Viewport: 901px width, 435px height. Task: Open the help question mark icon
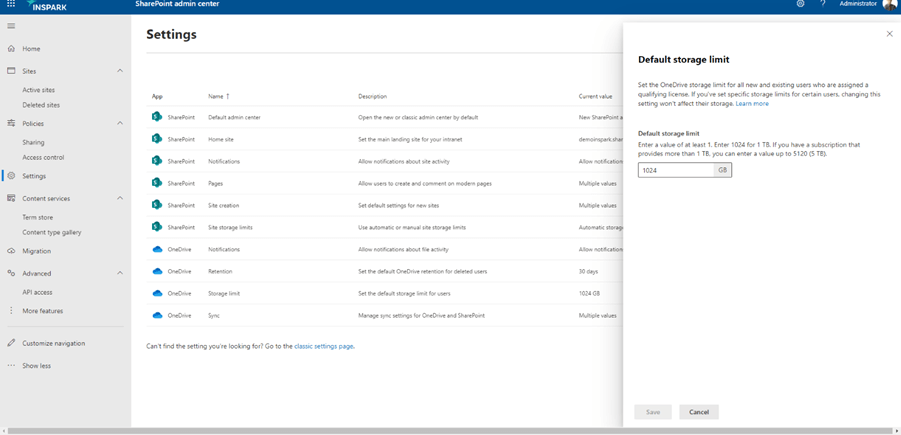pyautogui.click(x=823, y=4)
